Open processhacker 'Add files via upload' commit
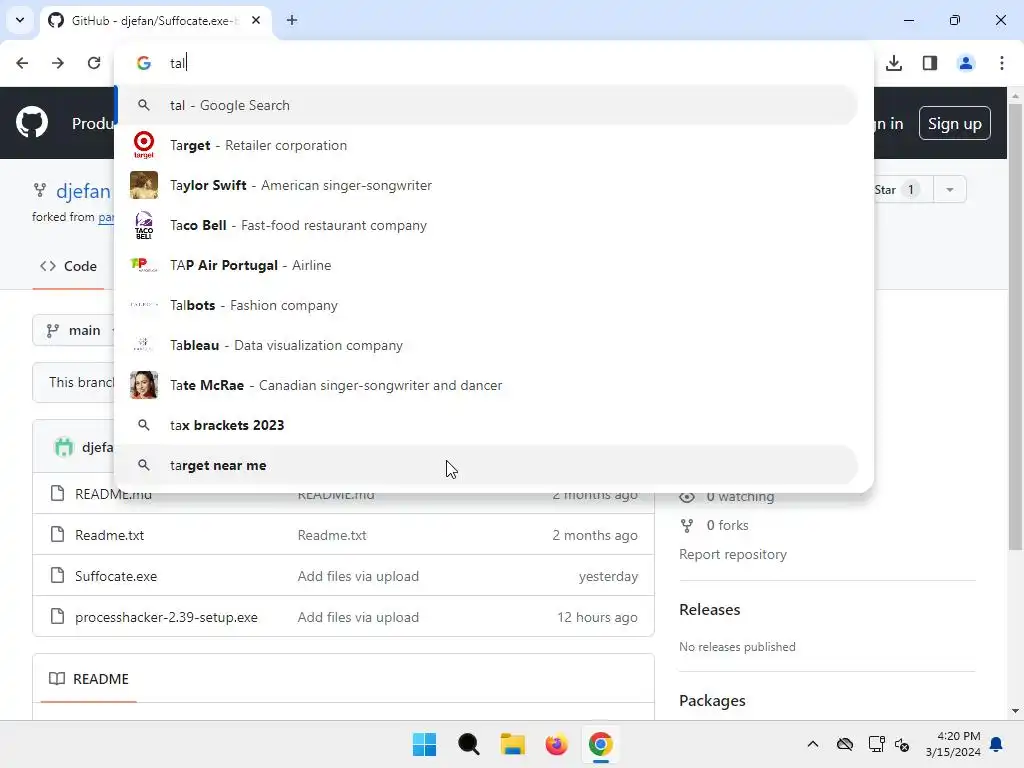 358,617
